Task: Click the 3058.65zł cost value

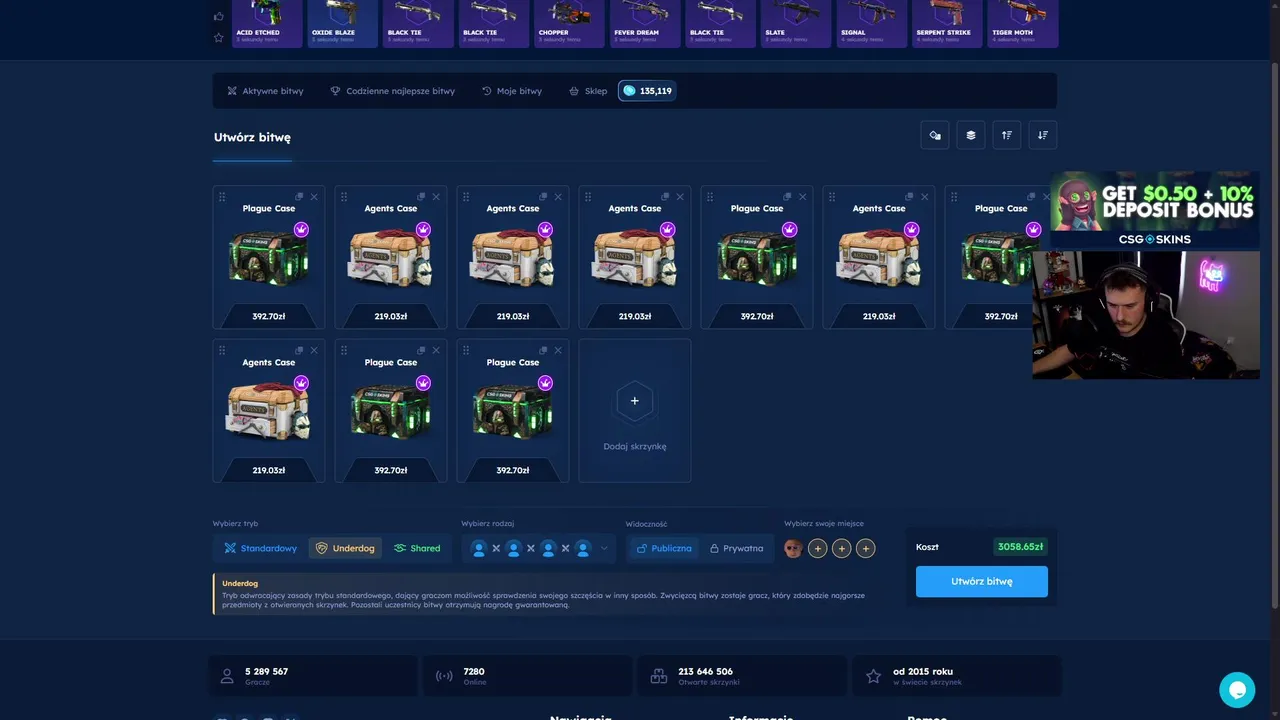Action: [1020, 547]
